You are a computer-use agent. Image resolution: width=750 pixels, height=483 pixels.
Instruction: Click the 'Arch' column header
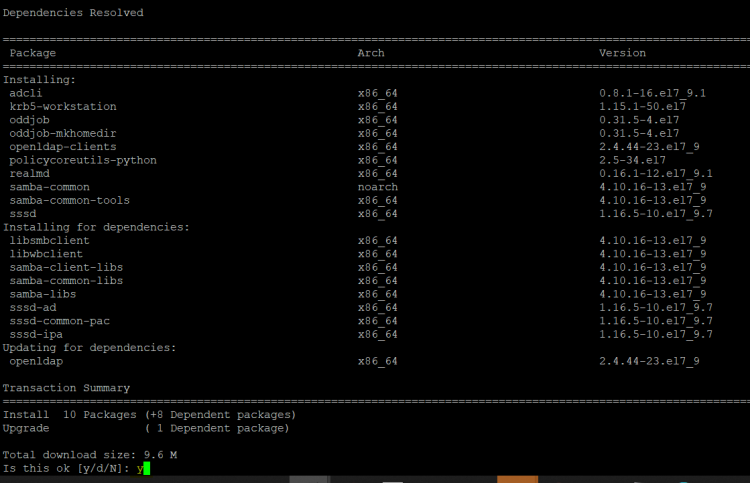[x=371, y=53]
